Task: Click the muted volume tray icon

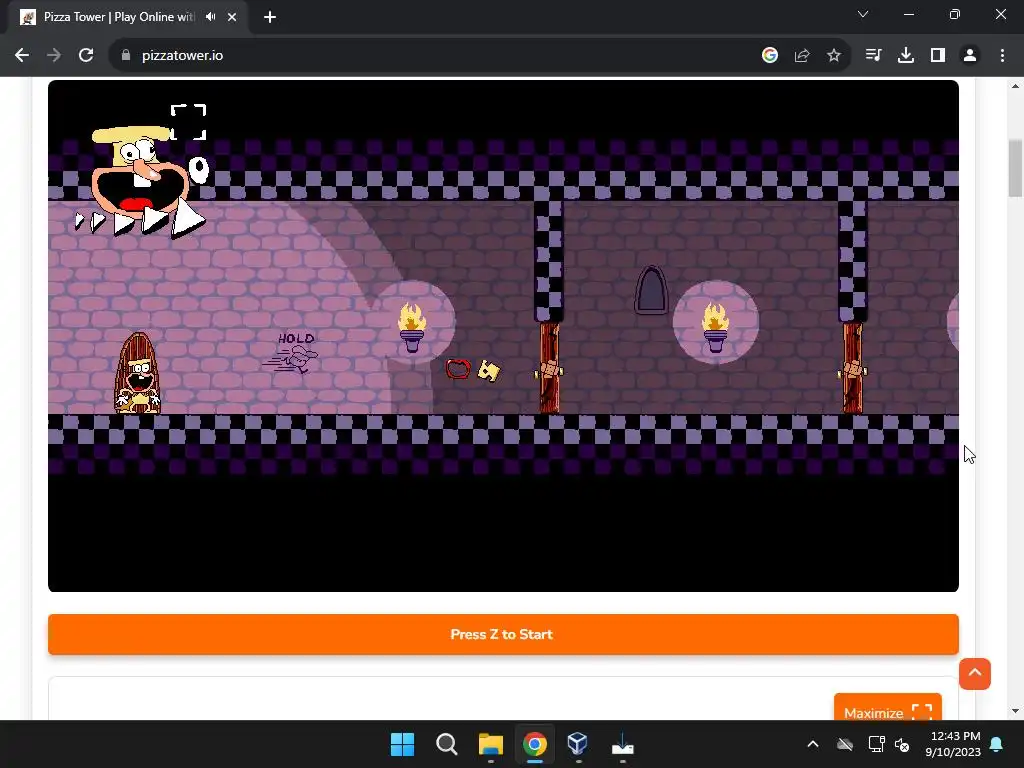Action: point(903,744)
